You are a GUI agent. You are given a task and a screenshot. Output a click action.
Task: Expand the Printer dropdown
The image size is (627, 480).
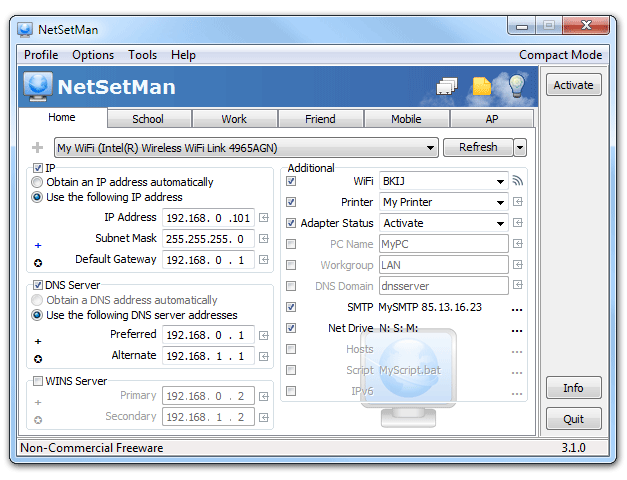click(x=499, y=202)
